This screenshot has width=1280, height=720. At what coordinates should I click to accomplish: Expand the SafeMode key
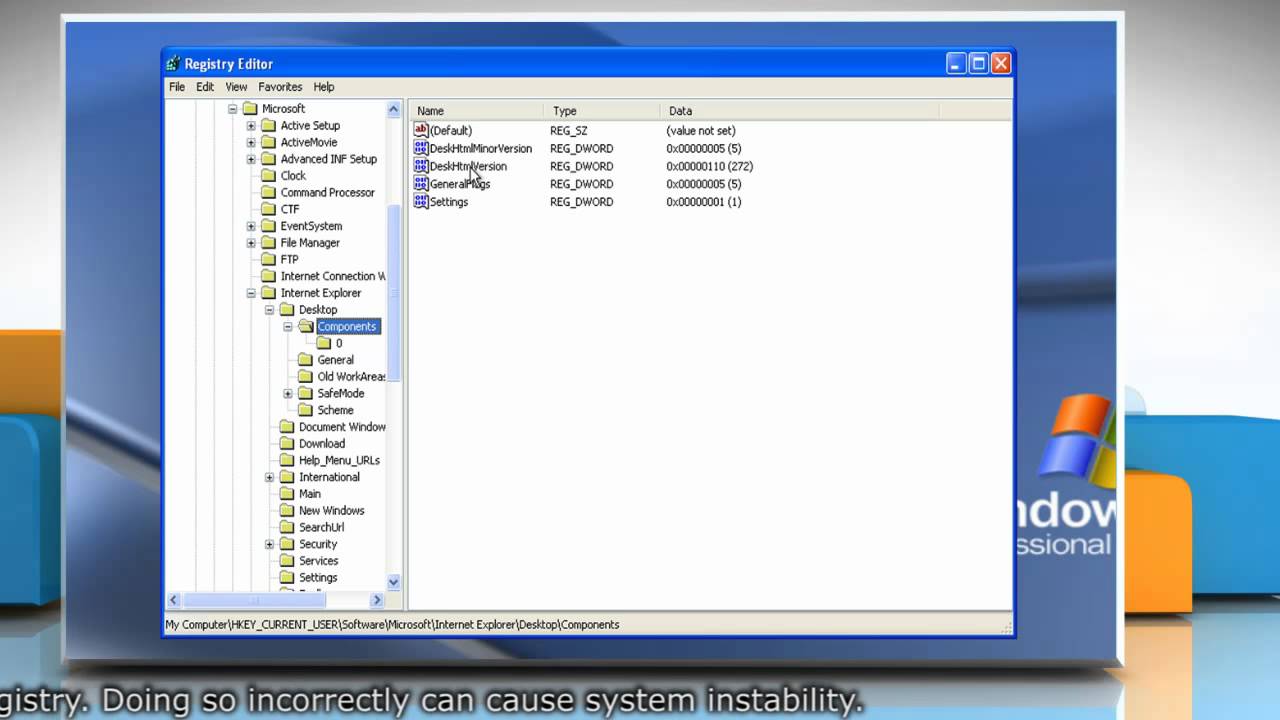pos(288,394)
